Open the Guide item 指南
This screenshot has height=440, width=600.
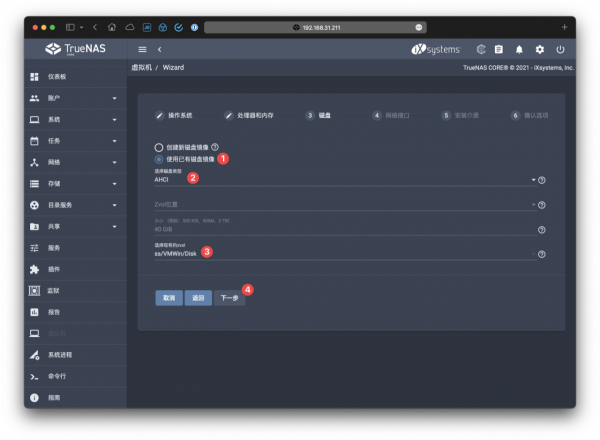(x=75, y=398)
